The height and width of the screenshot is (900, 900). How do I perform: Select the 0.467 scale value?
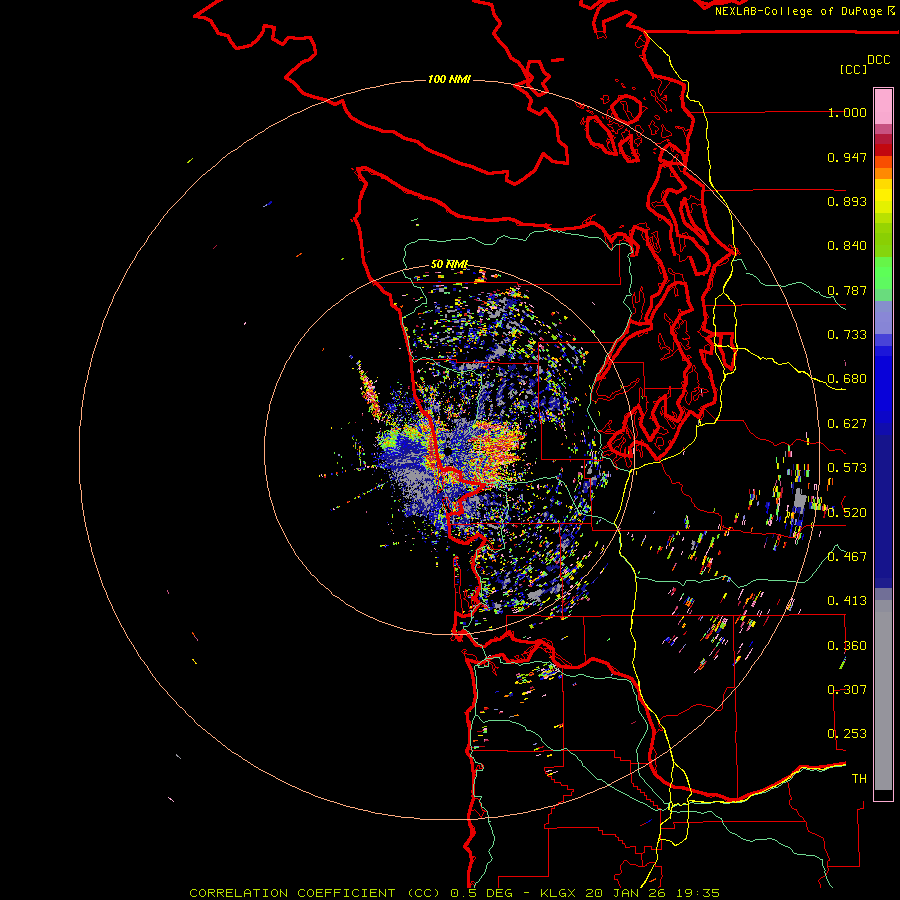pyautogui.click(x=847, y=557)
